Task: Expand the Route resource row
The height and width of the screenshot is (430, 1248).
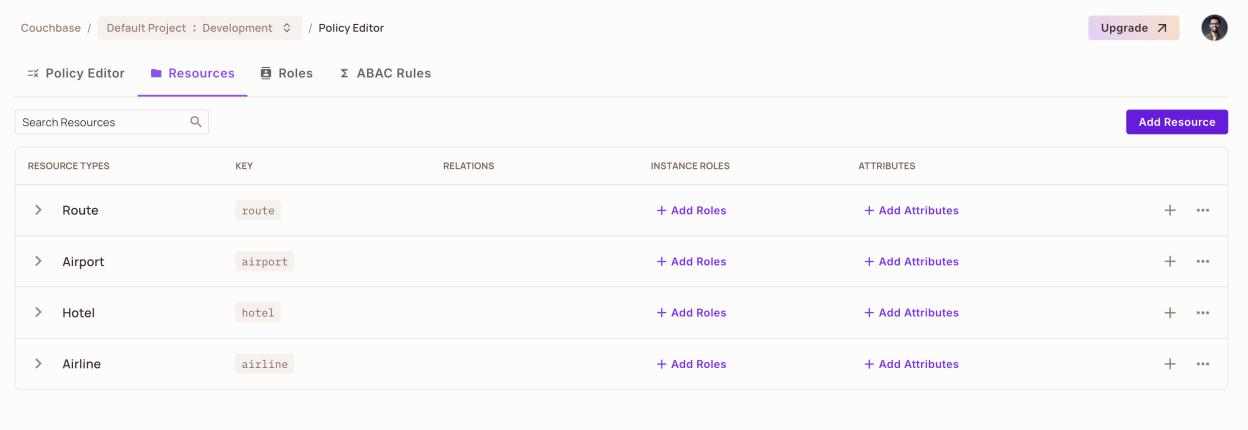Action: 38,210
